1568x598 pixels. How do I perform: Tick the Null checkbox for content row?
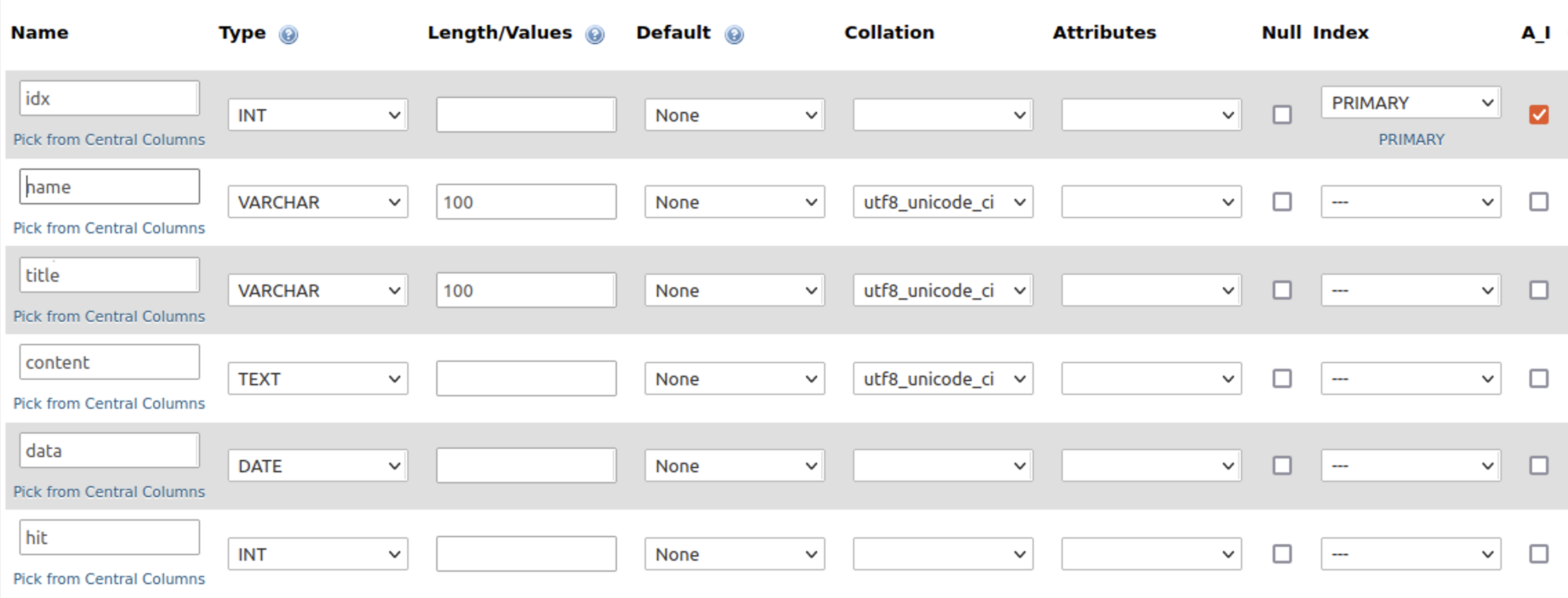(x=1282, y=378)
